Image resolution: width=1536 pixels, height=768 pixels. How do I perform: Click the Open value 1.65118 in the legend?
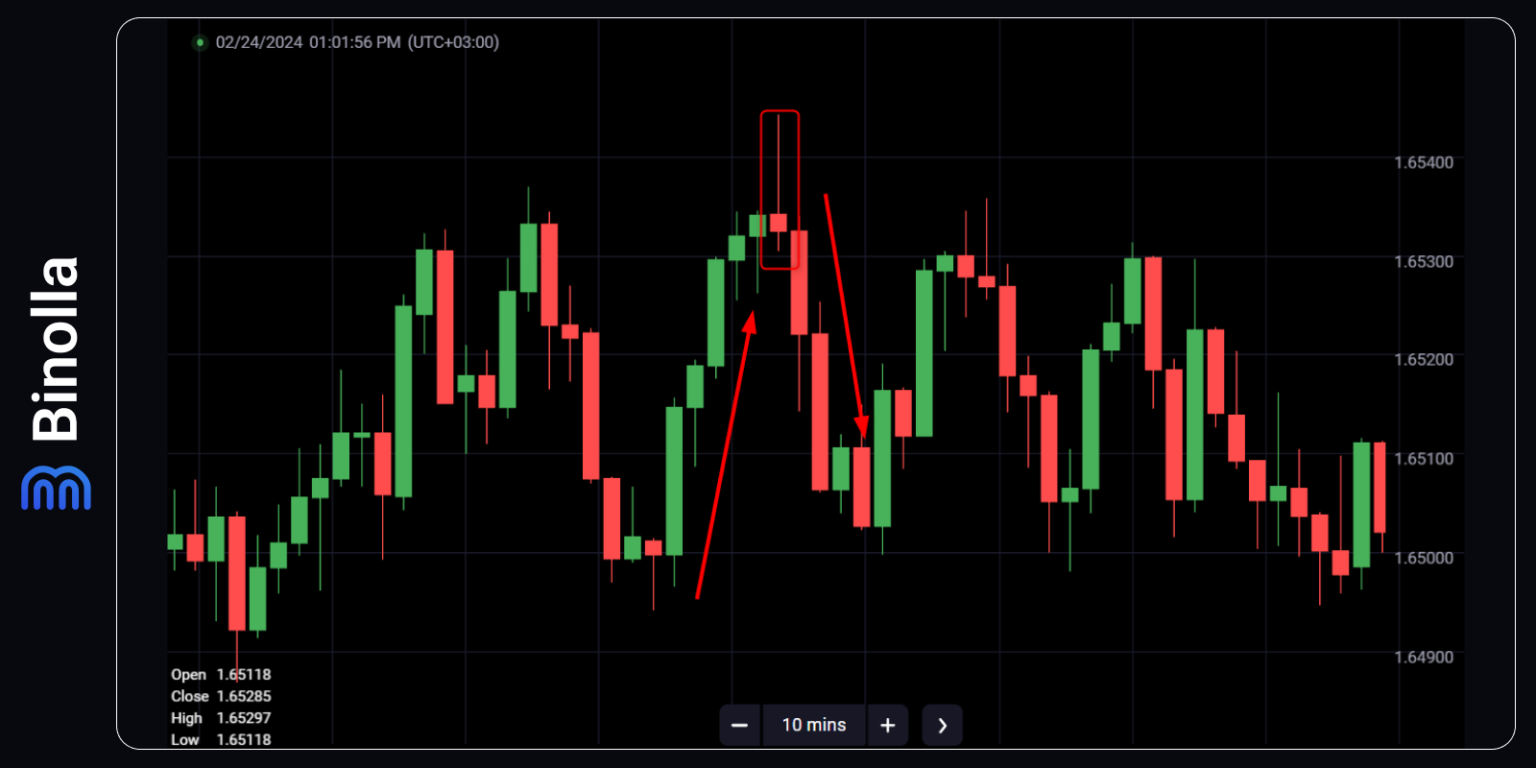pos(246,674)
